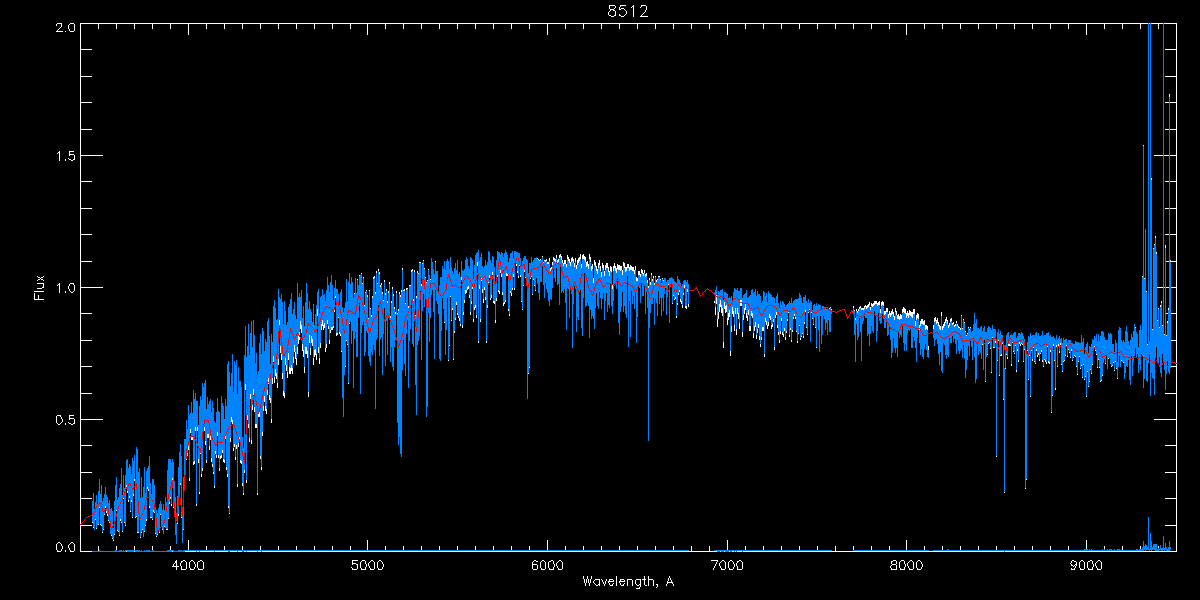This screenshot has height=600, width=1200.
Task: Click the 6000 wavelength tick label
Action: click(x=547, y=565)
